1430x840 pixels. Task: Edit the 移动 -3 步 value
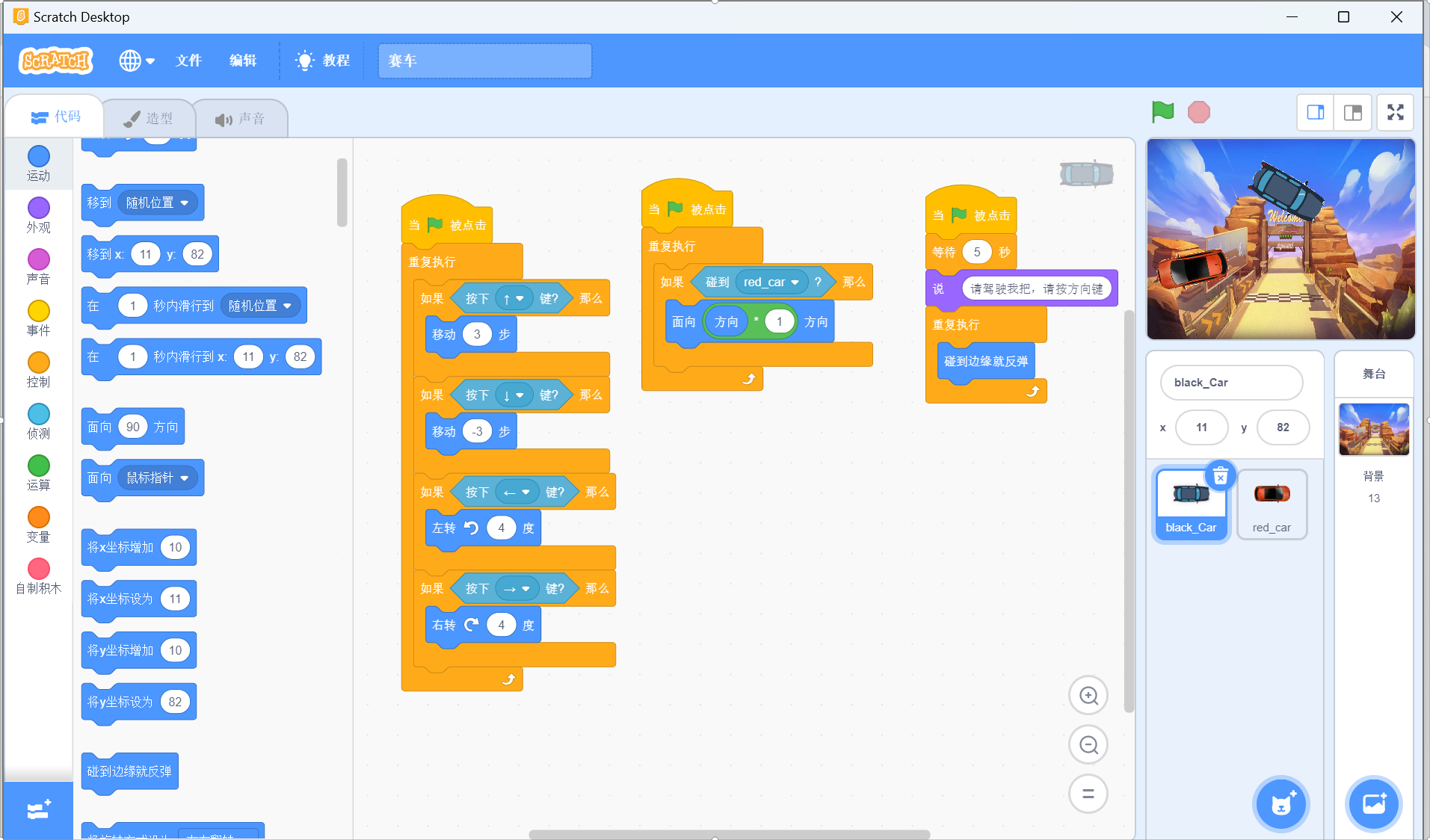[x=477, y=431]
